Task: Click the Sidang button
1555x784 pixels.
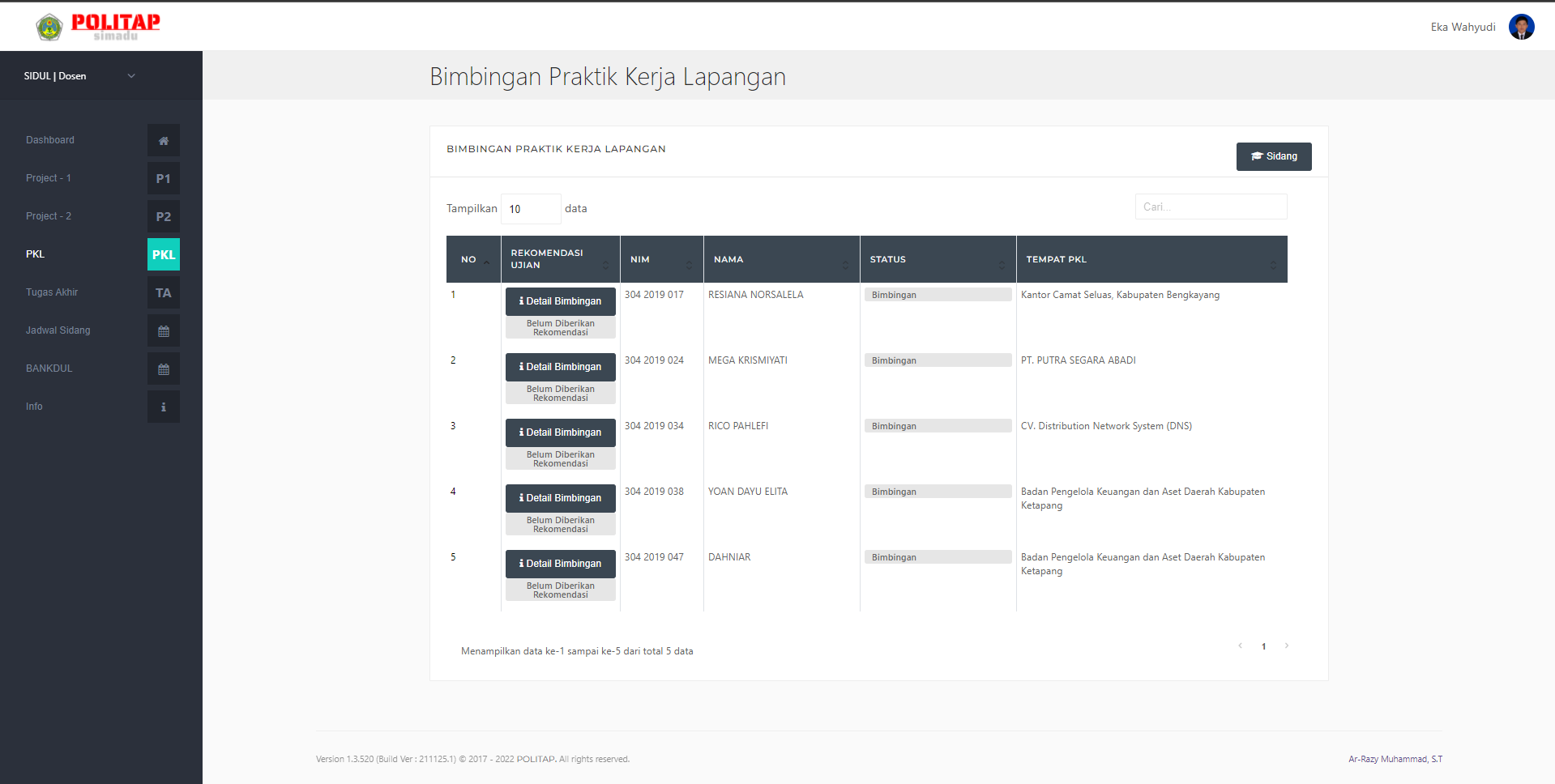Action: [x=1273, y=156]
